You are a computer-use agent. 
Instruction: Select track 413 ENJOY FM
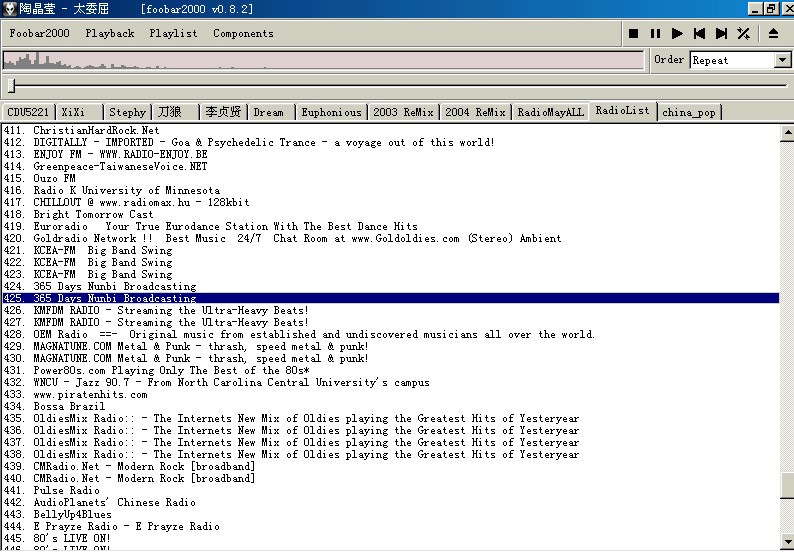[x=390, y=154]
